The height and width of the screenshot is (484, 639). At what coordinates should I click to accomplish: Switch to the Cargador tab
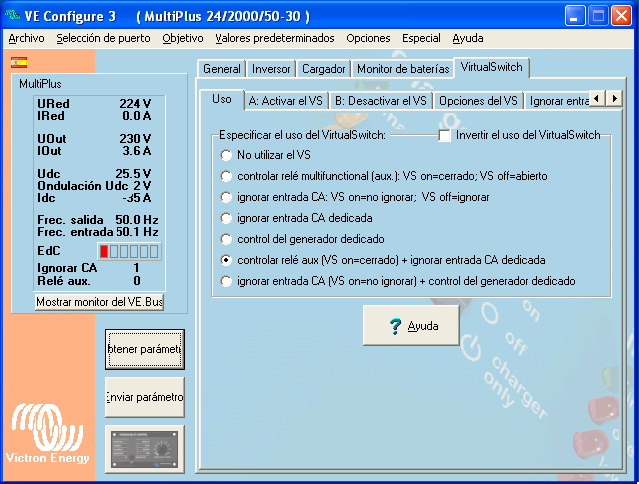tap(324, 69)
